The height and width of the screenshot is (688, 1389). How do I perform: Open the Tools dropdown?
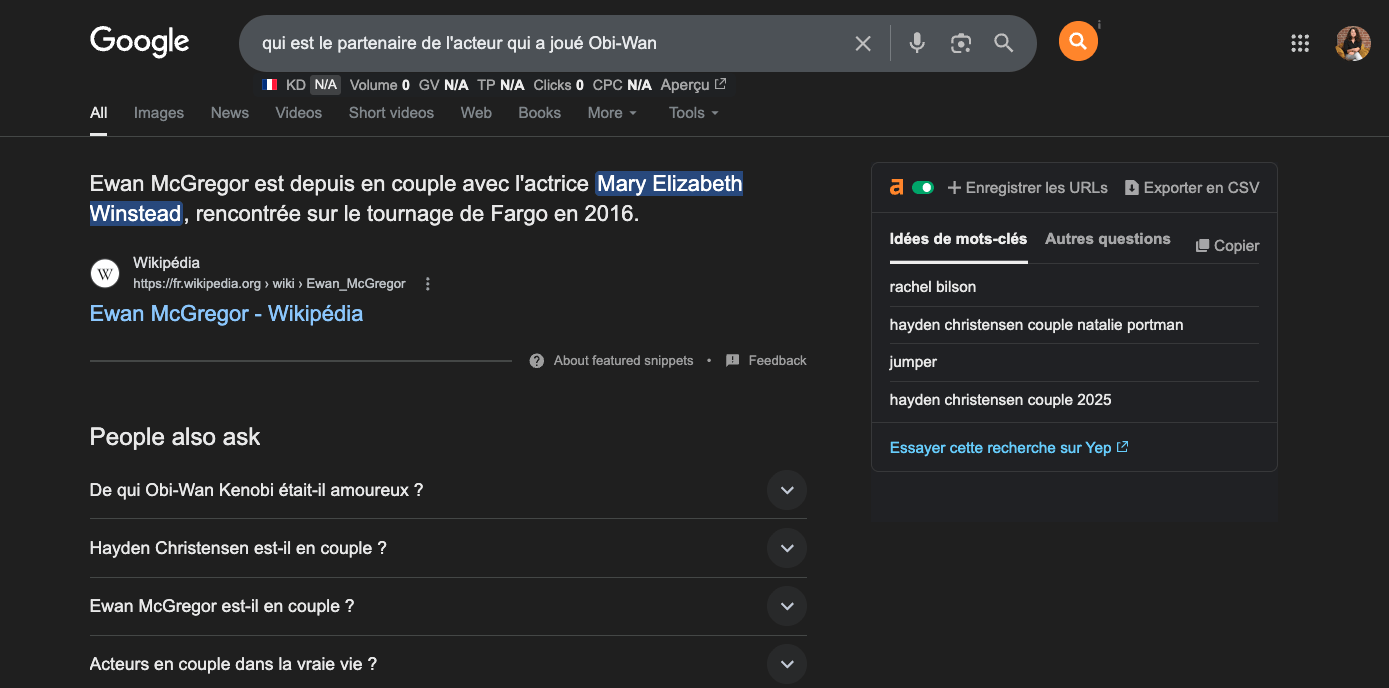[692, 113]
